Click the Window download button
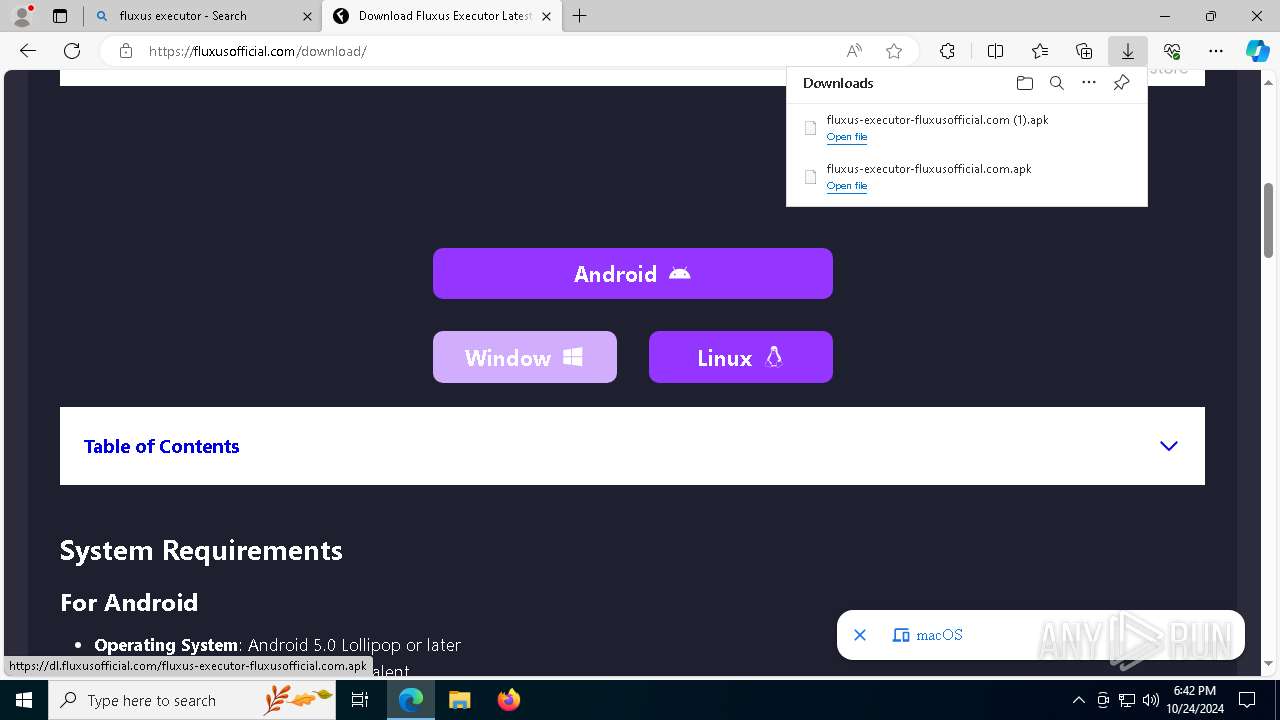 click(525, 357)
